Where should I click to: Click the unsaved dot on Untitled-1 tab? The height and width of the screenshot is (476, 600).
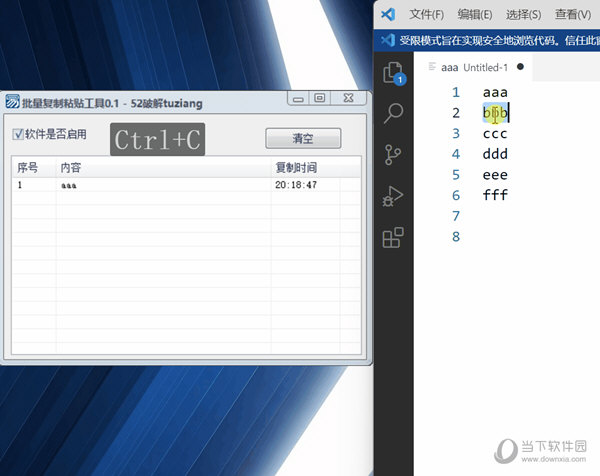click(520, 67)
